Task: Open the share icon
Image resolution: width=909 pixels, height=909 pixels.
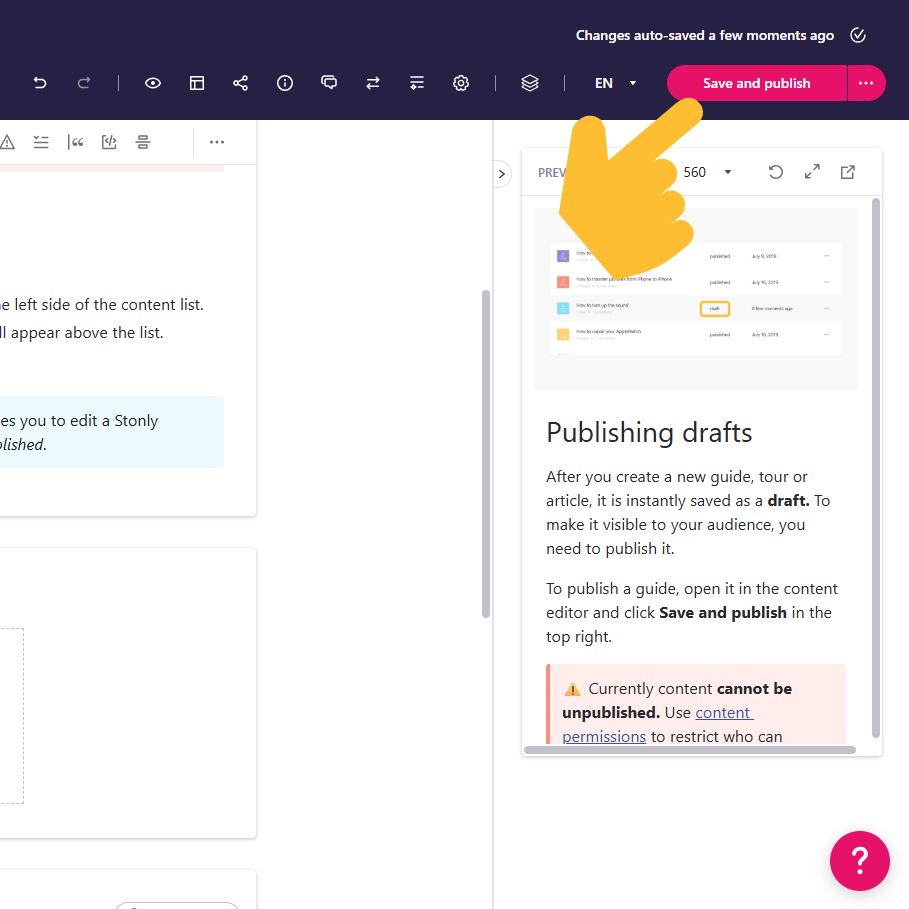Action: pos(241,83)
